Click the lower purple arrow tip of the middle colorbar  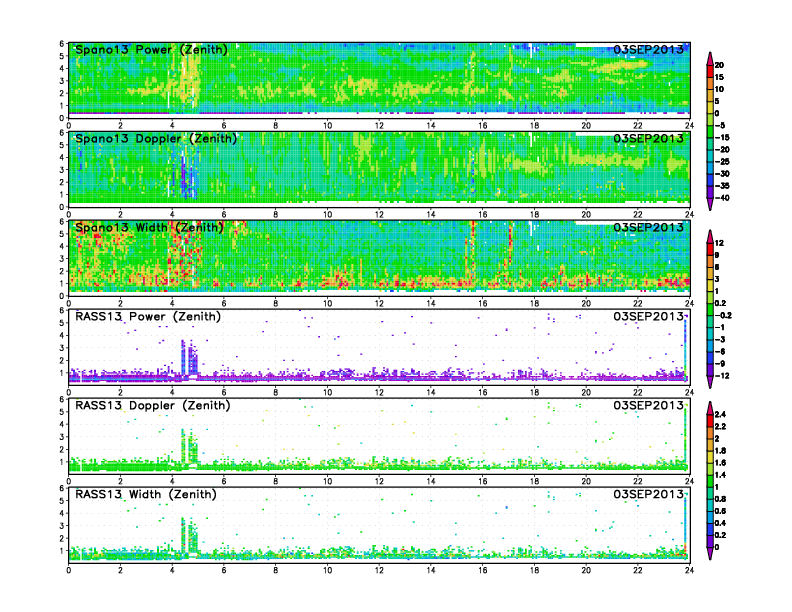tap(710, 382)
